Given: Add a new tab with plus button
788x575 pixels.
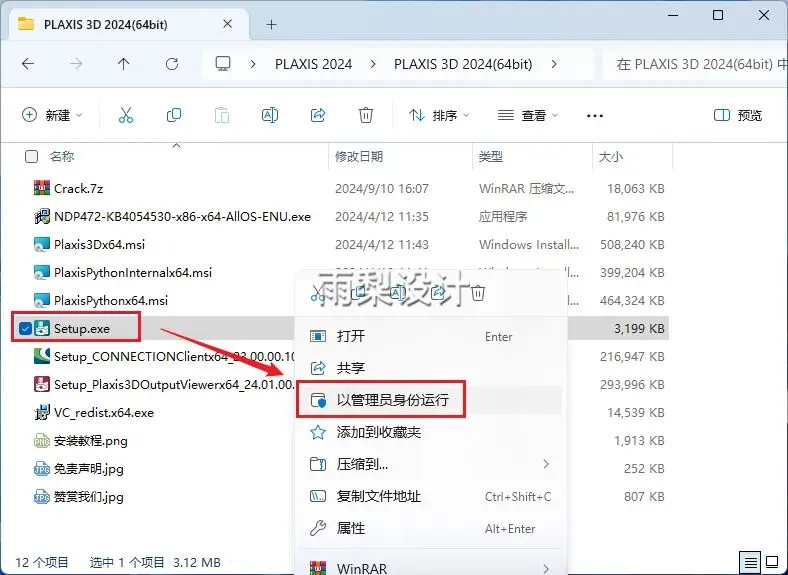Looking at the screenshot, I should pyautogui.click(x=271, y=24).
